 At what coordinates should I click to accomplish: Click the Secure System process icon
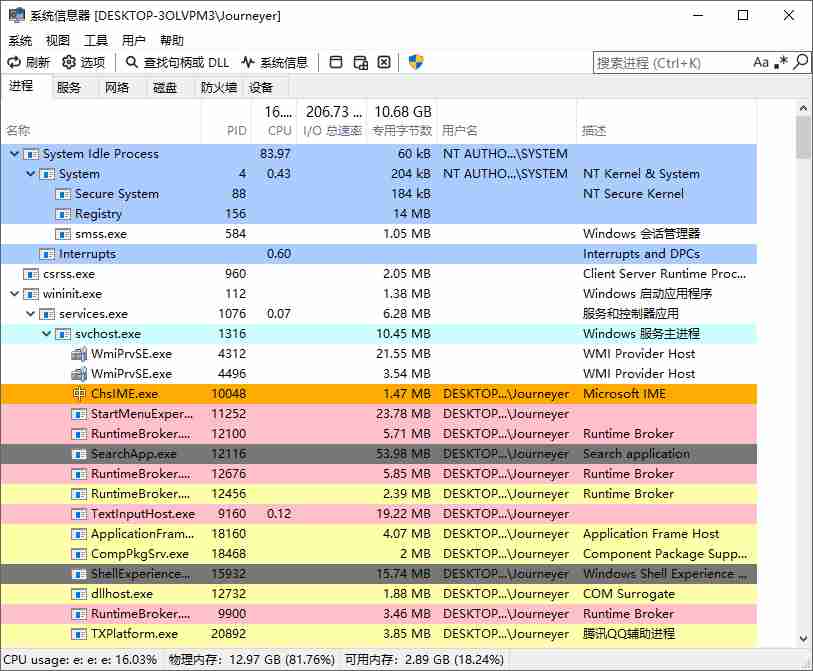[x=63, y=194]
